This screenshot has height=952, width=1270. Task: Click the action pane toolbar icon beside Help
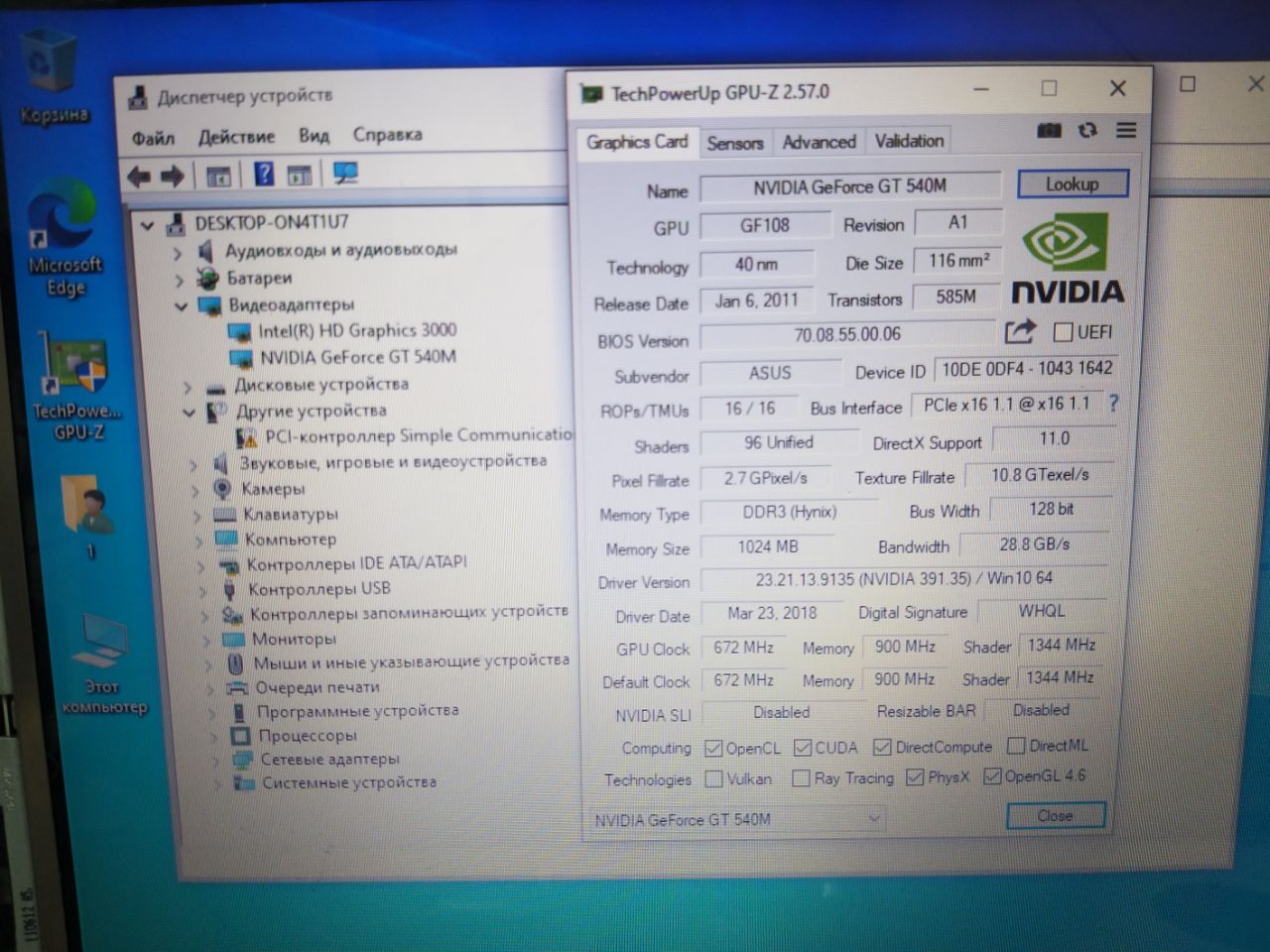pos(299,176)
